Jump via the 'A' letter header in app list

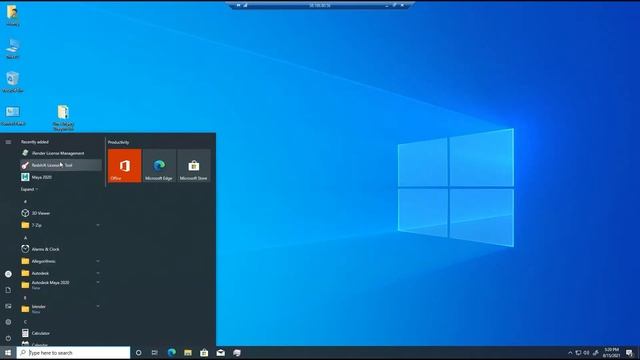tap(25, 238)
